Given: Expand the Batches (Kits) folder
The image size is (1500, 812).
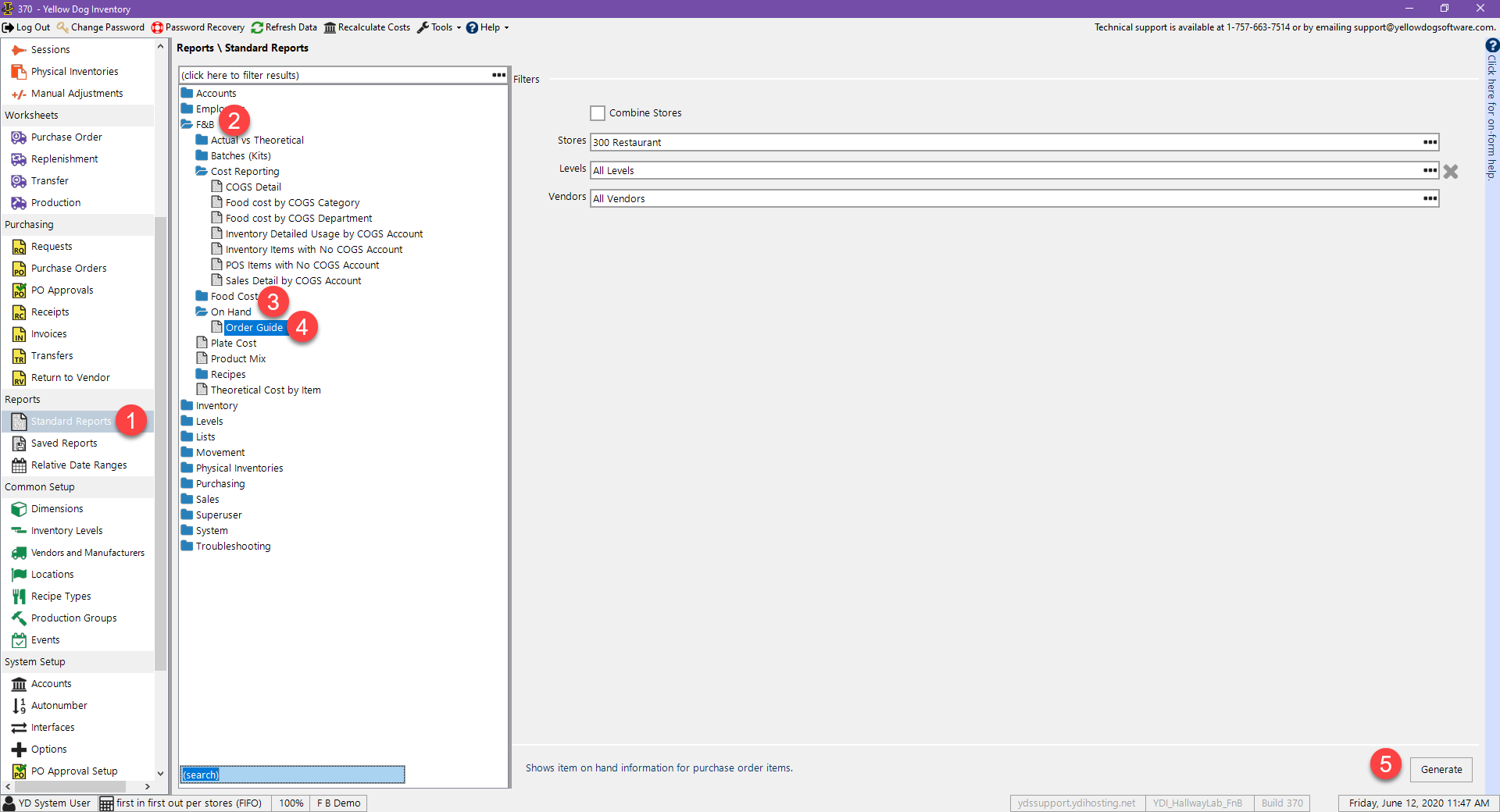Looking at the screenshot, I should click(202, 155).
